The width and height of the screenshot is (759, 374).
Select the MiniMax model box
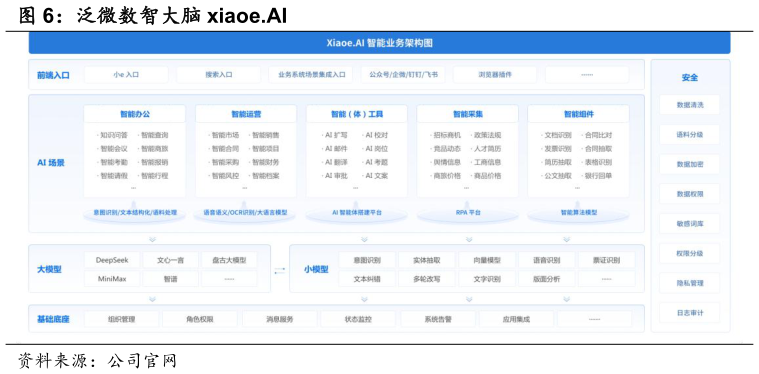(x=112, y=279)
